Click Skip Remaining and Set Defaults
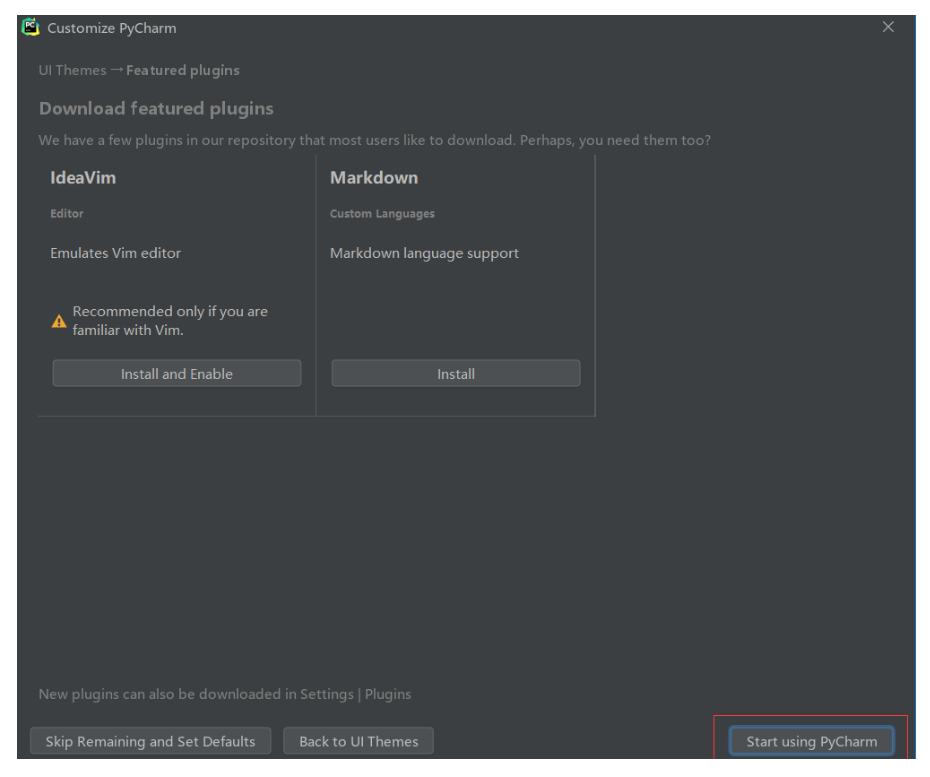The height and width of the screenshot is (777, 930). (x=151, y=741)
